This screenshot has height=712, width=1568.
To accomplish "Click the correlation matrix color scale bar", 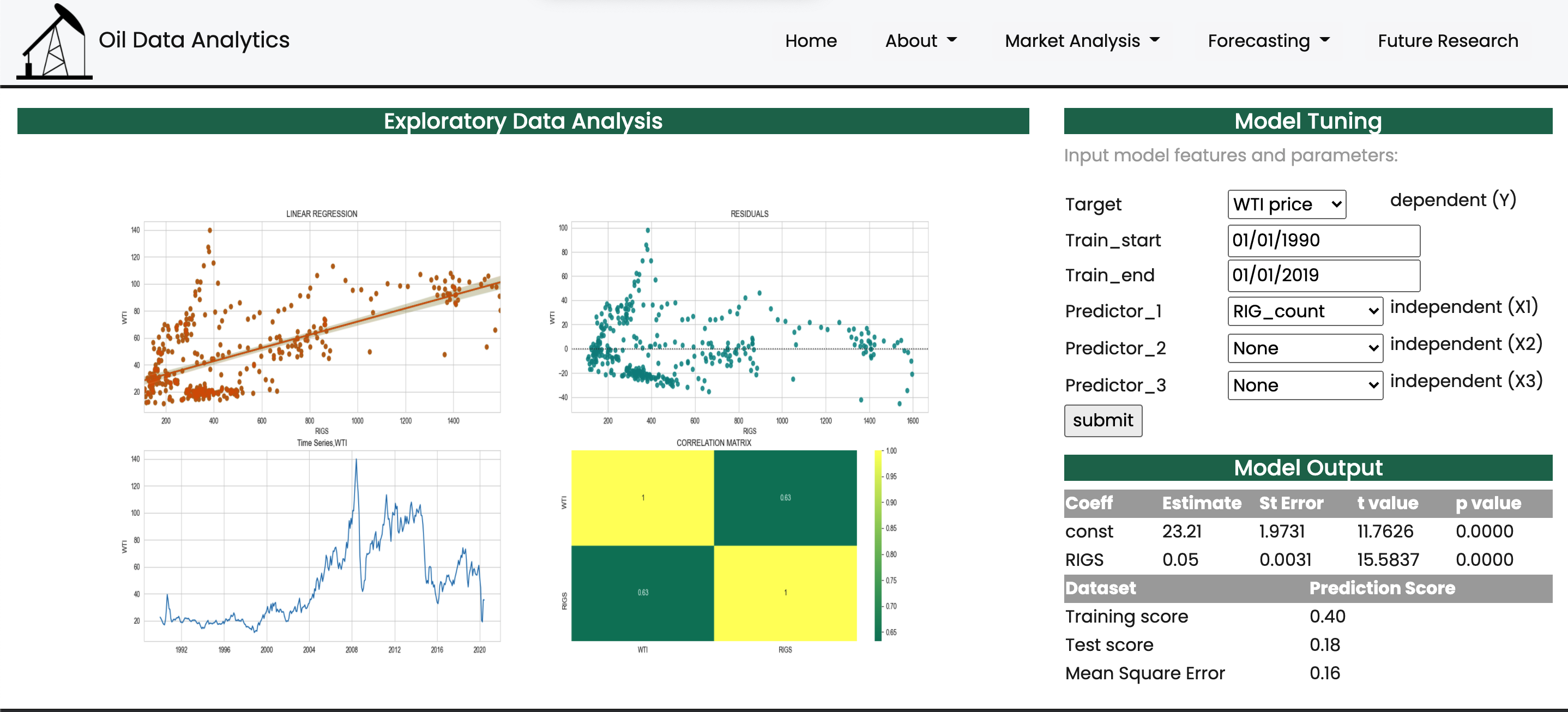I will (878, 546).
